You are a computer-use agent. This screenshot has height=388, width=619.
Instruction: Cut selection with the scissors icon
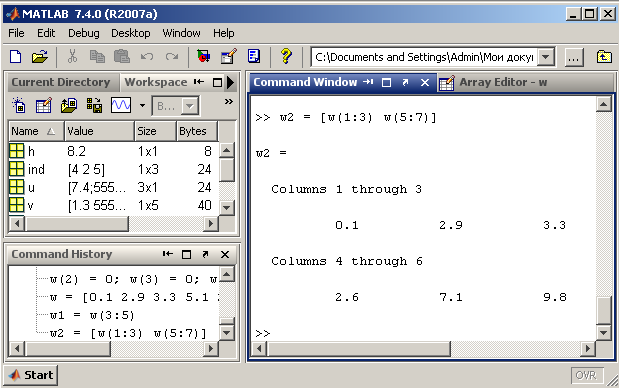point(72,57)
